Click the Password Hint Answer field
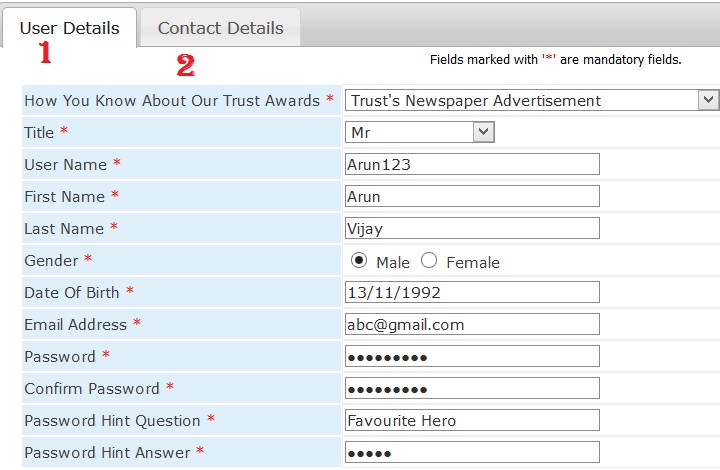Screen dimensions: 720x470 point(471,452)
